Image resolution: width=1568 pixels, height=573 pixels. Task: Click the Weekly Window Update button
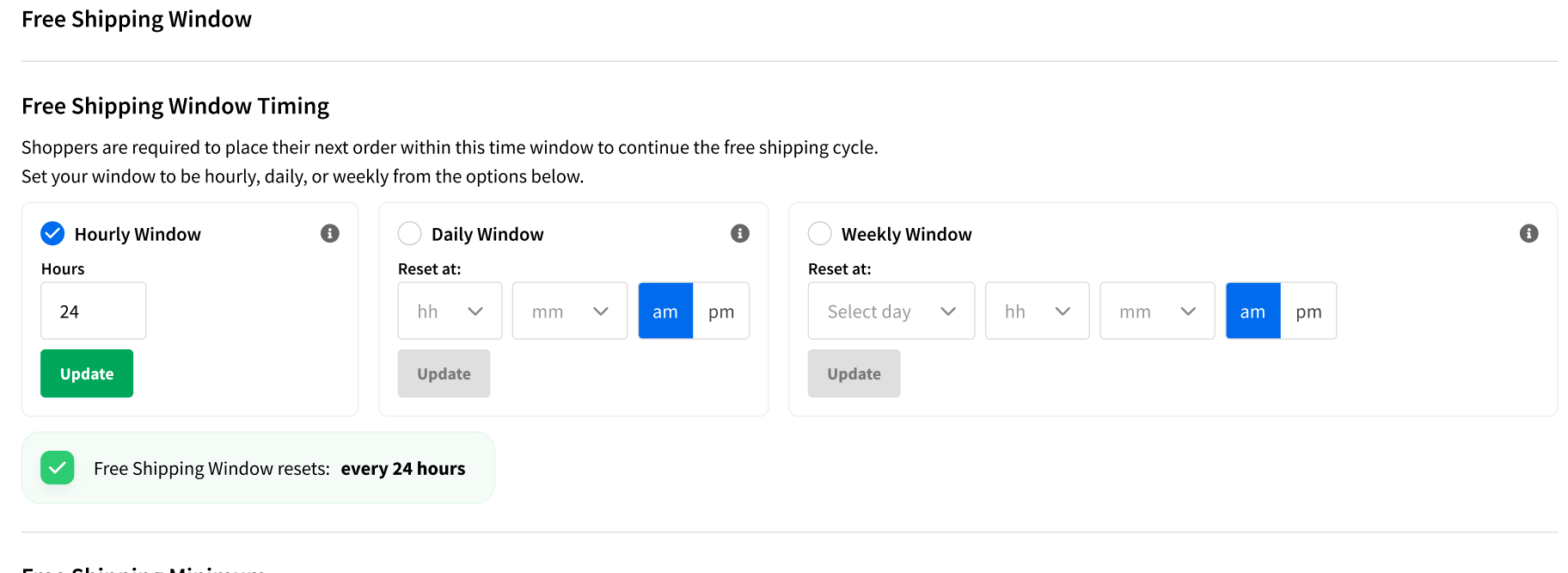coord(854,373)
